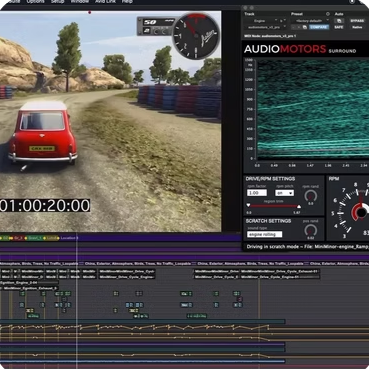The image size is (369, 369).
Task: Select the MiniMinor_Ignition_Exhaust clip
Action: [x=30, y=288]
